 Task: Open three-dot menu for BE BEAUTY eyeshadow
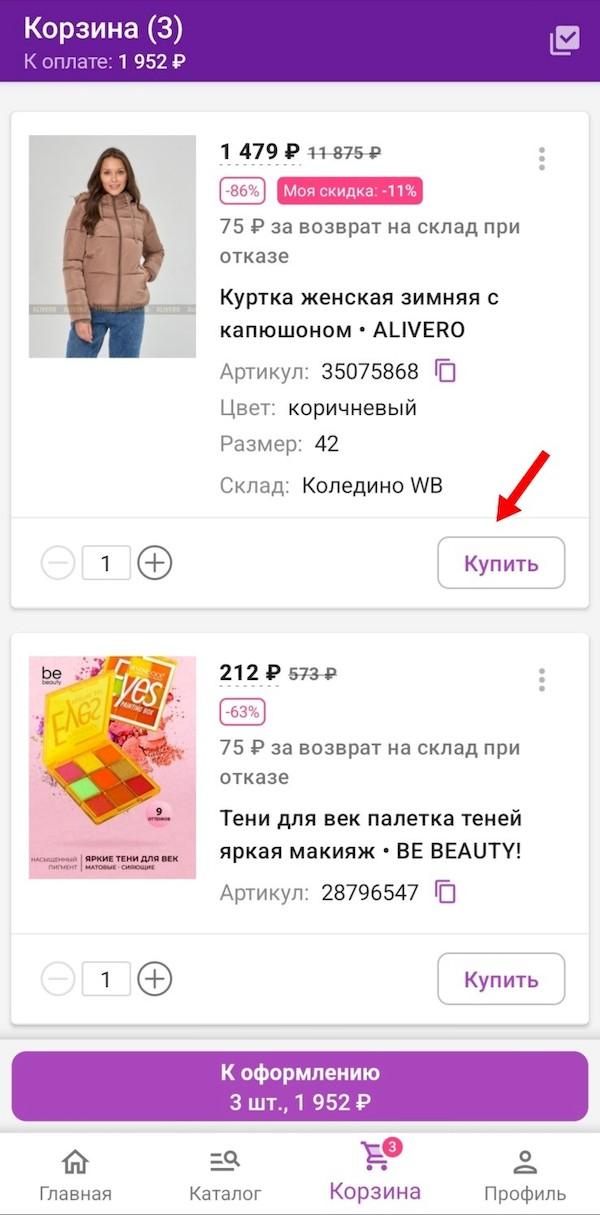[541, 680]
